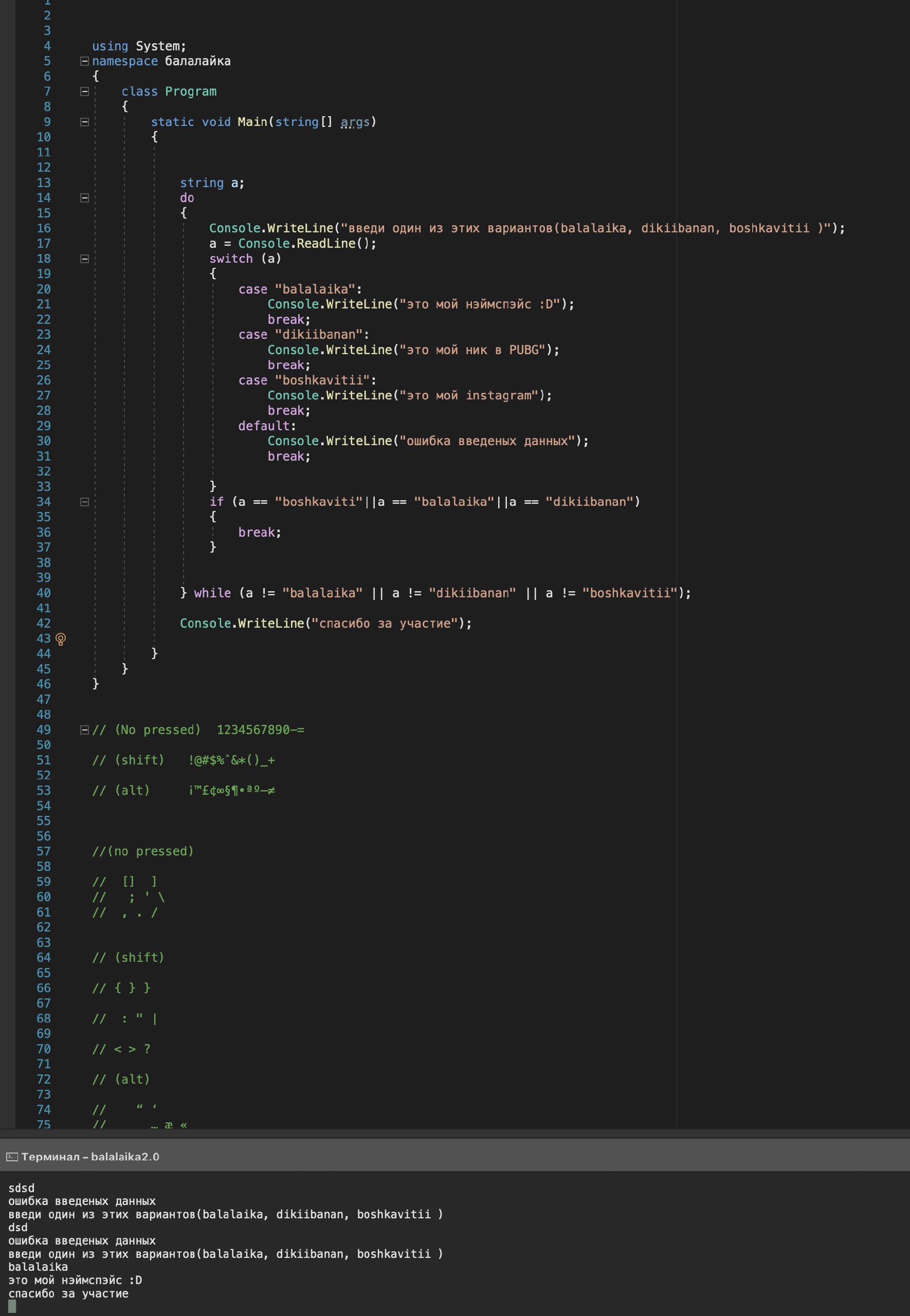
Task: Click the case "boshkavitii": label
Action: pos(307,380)
